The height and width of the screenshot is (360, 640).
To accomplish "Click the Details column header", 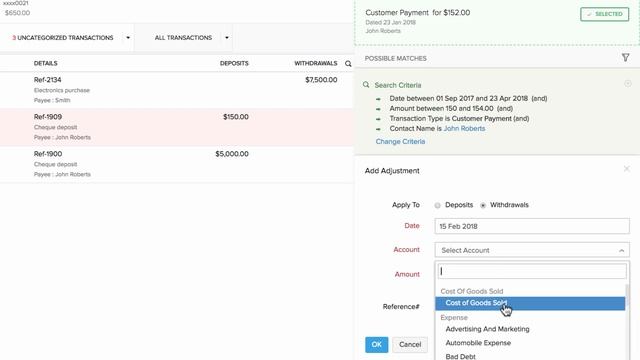I will coord(46,63).
